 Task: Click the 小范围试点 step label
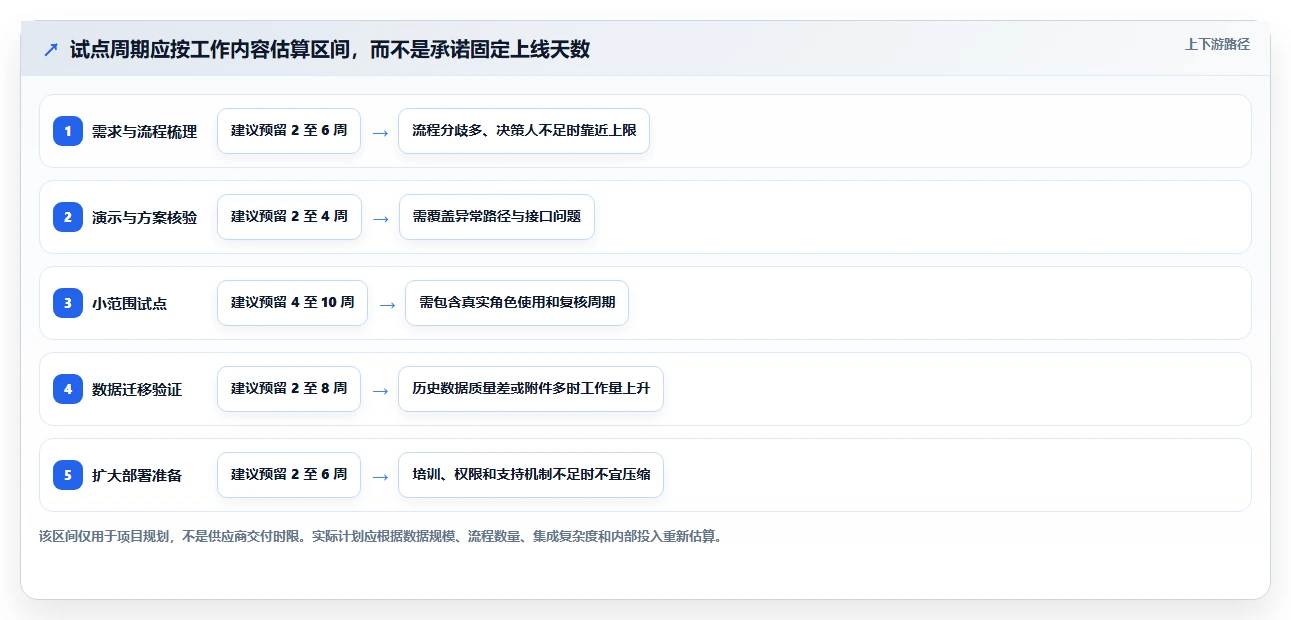click(x=129, y=303)
